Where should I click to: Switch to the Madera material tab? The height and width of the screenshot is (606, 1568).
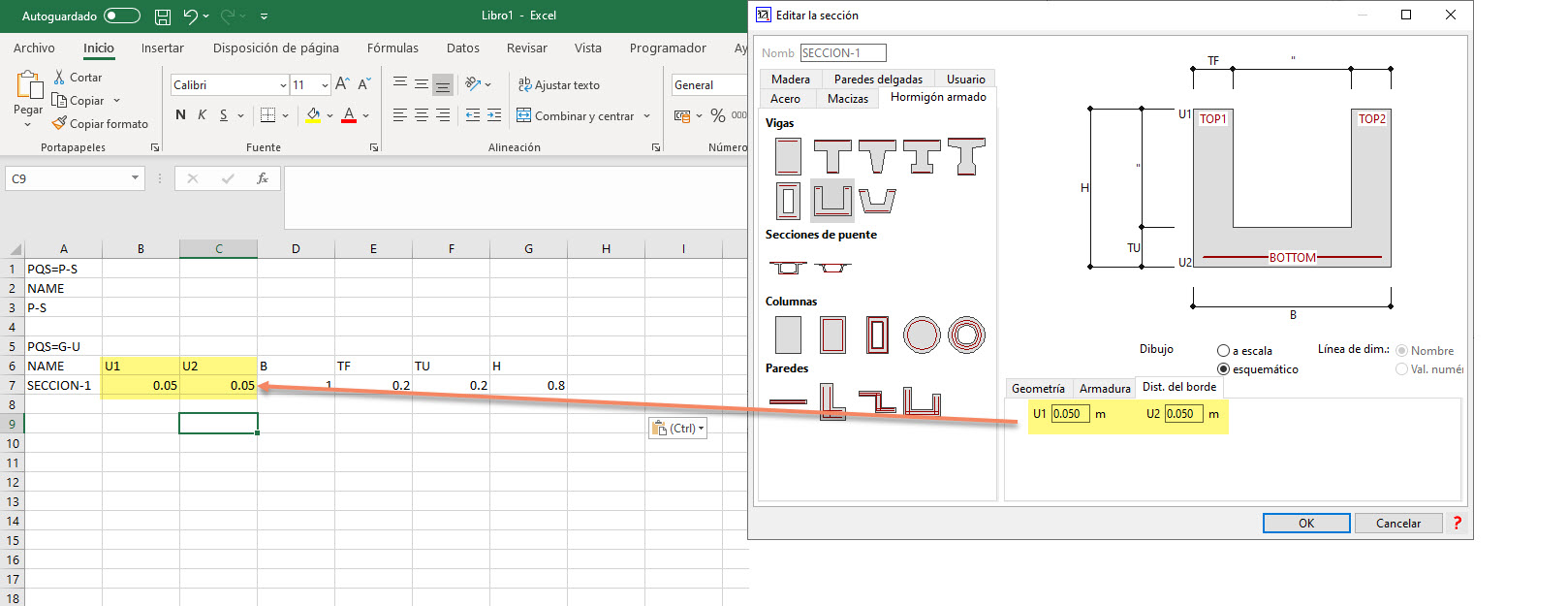pos(791,80)
